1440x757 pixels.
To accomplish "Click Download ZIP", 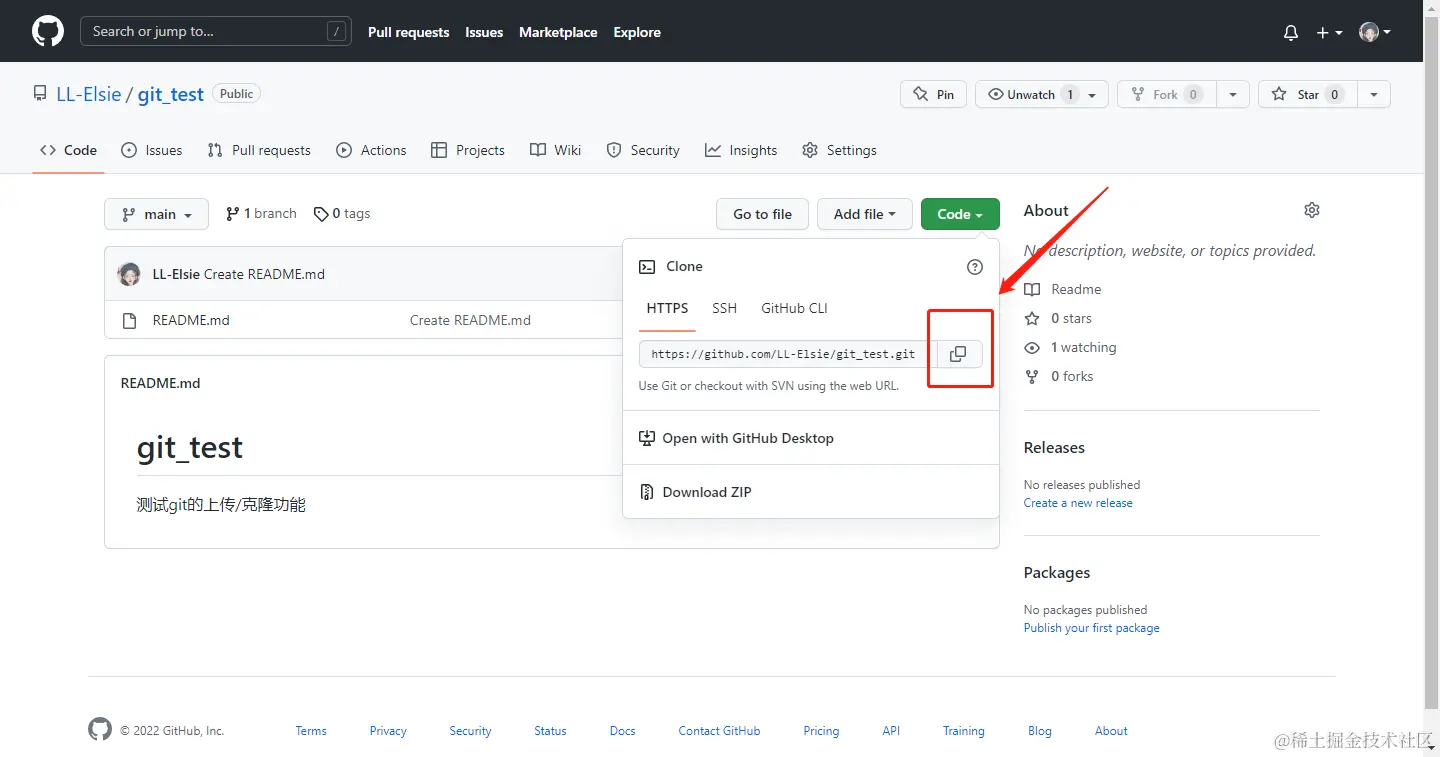I will 706,492.
